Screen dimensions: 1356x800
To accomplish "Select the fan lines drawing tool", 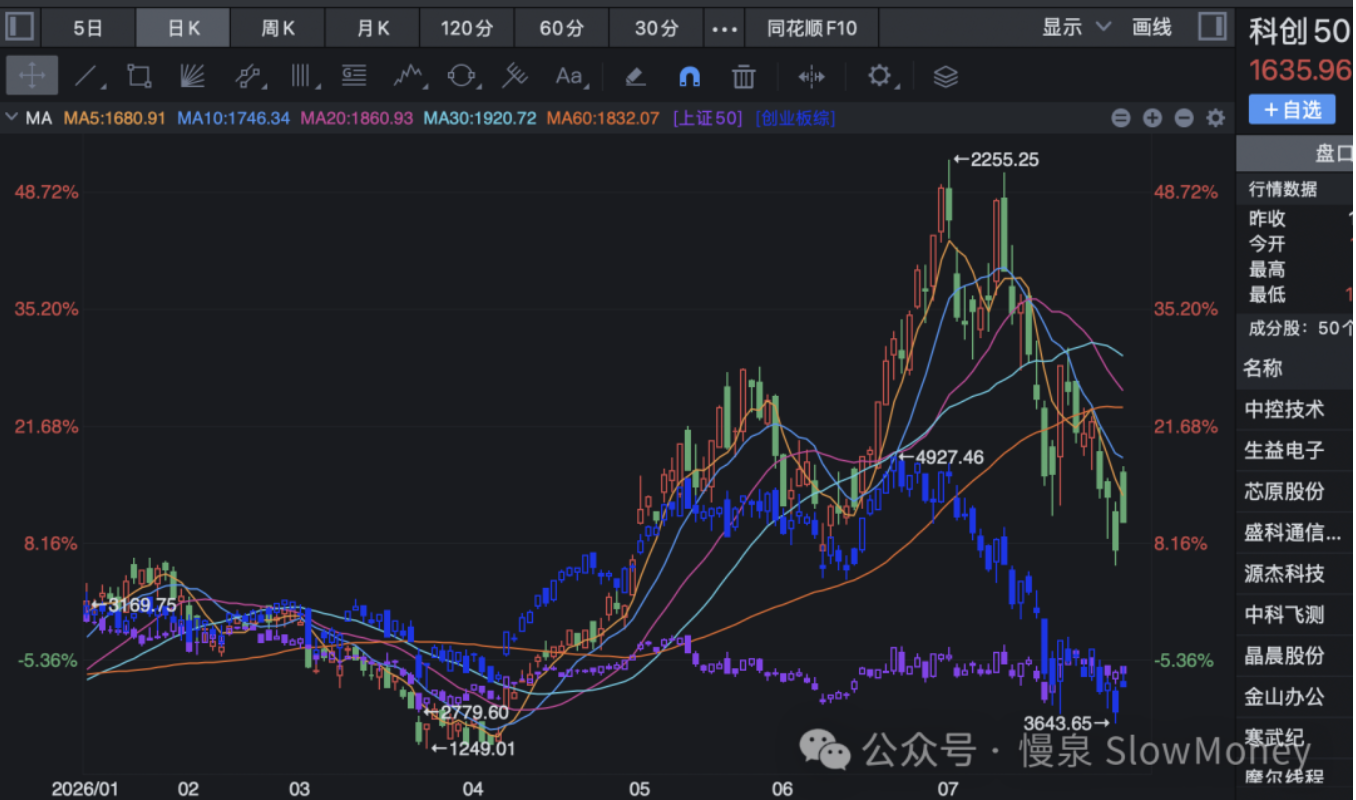I will click(x=192, y=76).
